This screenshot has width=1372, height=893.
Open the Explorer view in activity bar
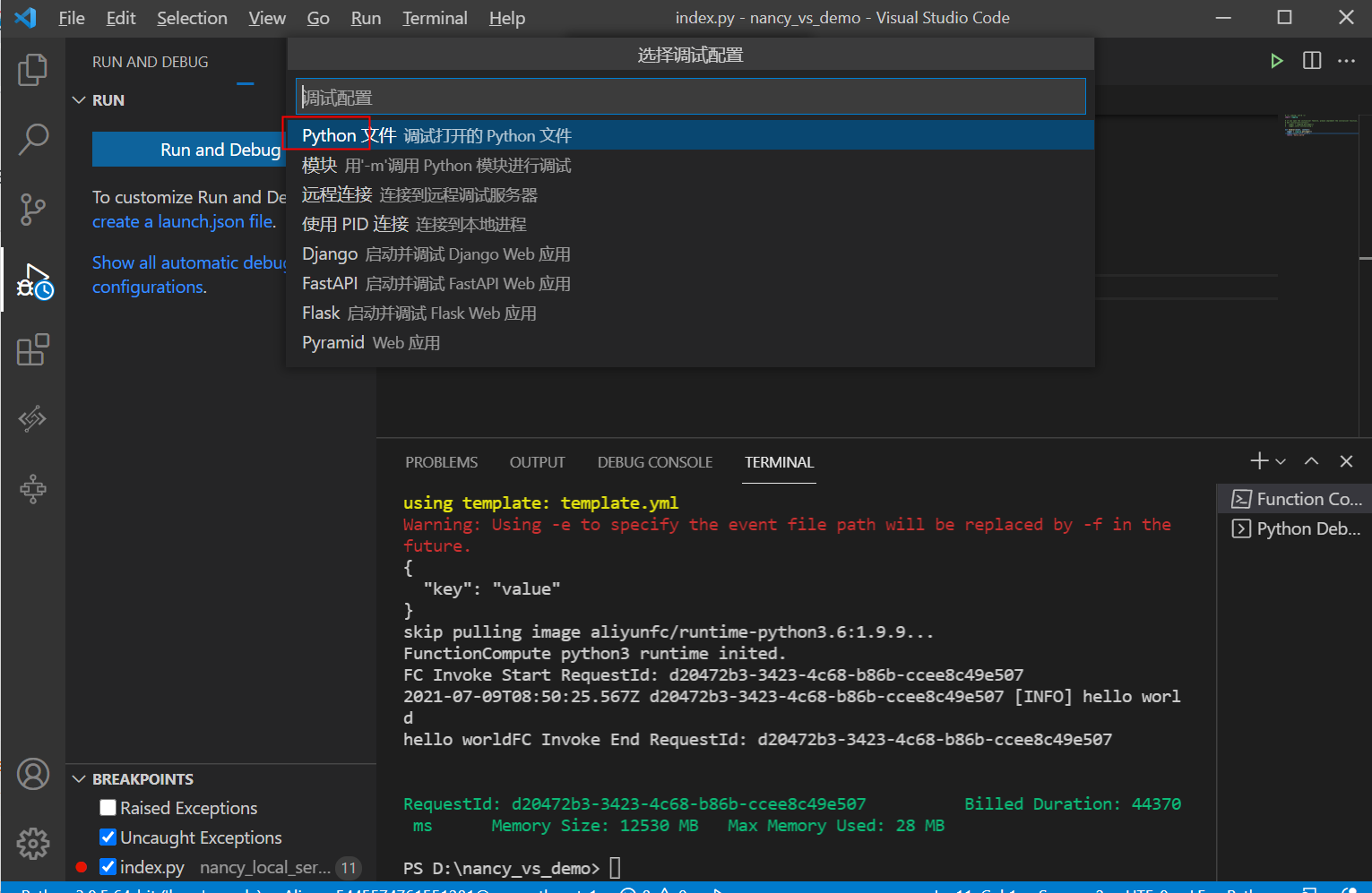(33, 70)
